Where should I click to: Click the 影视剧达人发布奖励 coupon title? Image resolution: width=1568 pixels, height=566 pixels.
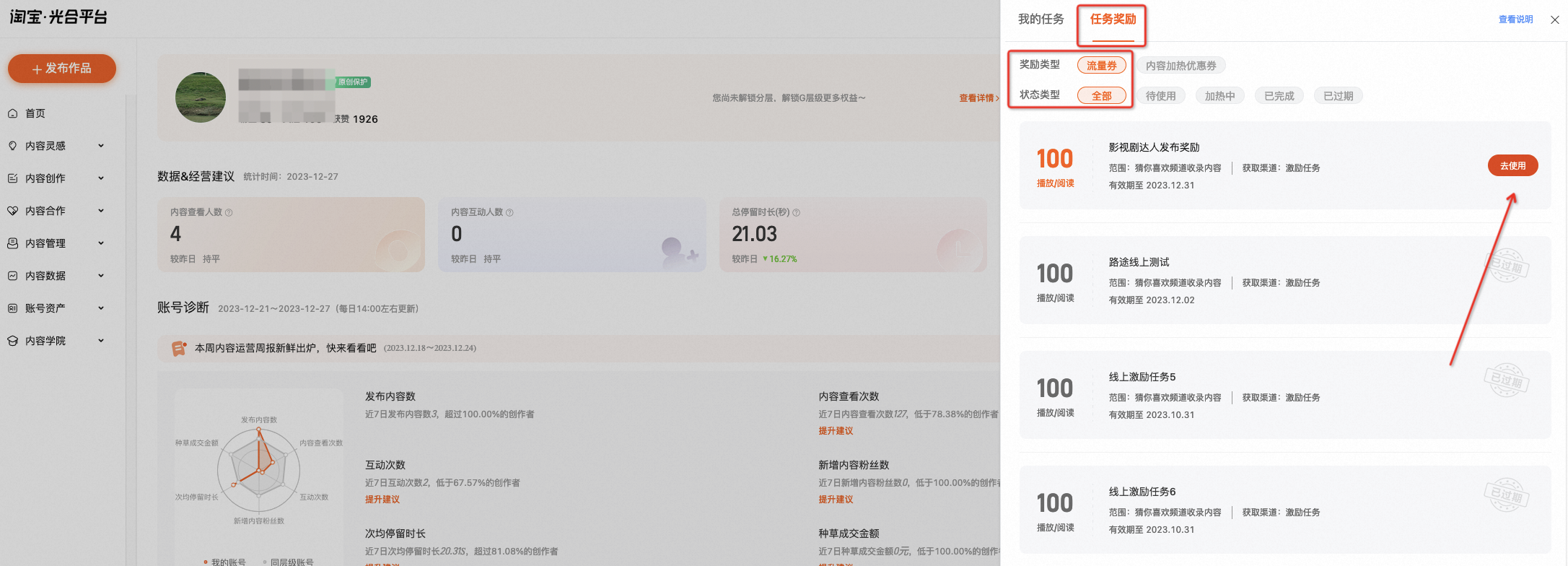1154,148
